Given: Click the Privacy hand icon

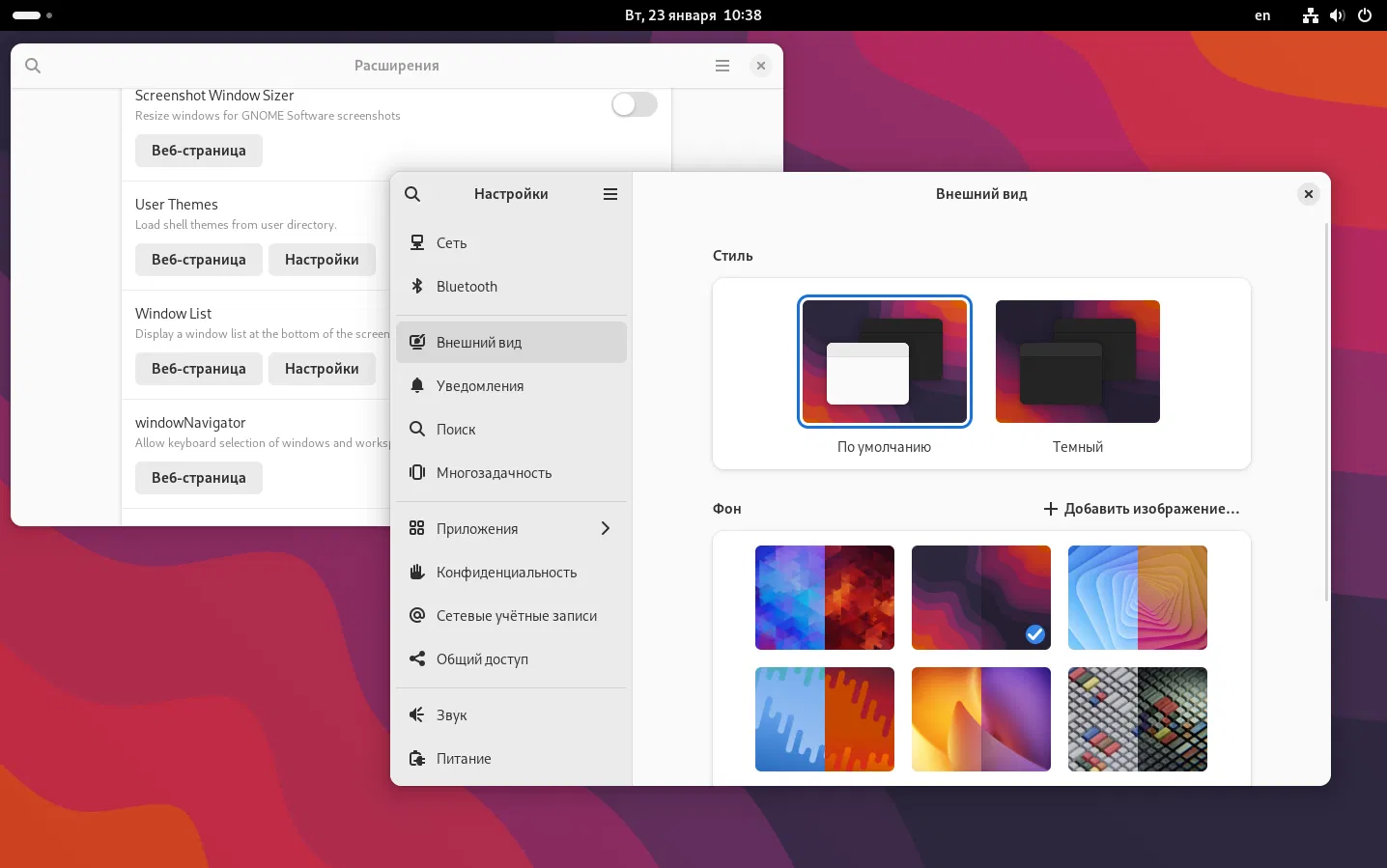Looking at the screenshot, I should click(417, 573).
